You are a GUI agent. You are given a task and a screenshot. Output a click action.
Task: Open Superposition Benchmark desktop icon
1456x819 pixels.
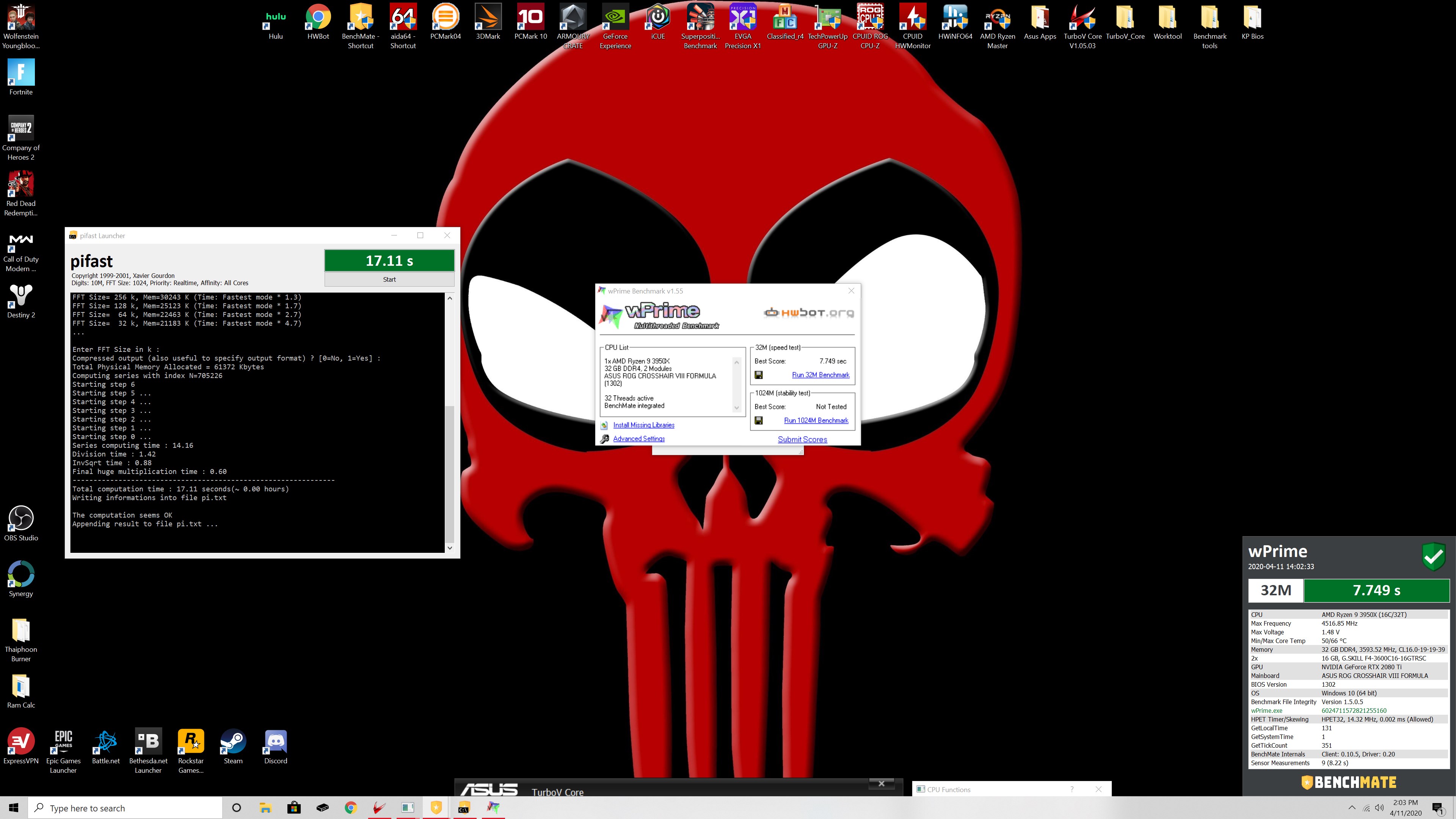[700, 26]
